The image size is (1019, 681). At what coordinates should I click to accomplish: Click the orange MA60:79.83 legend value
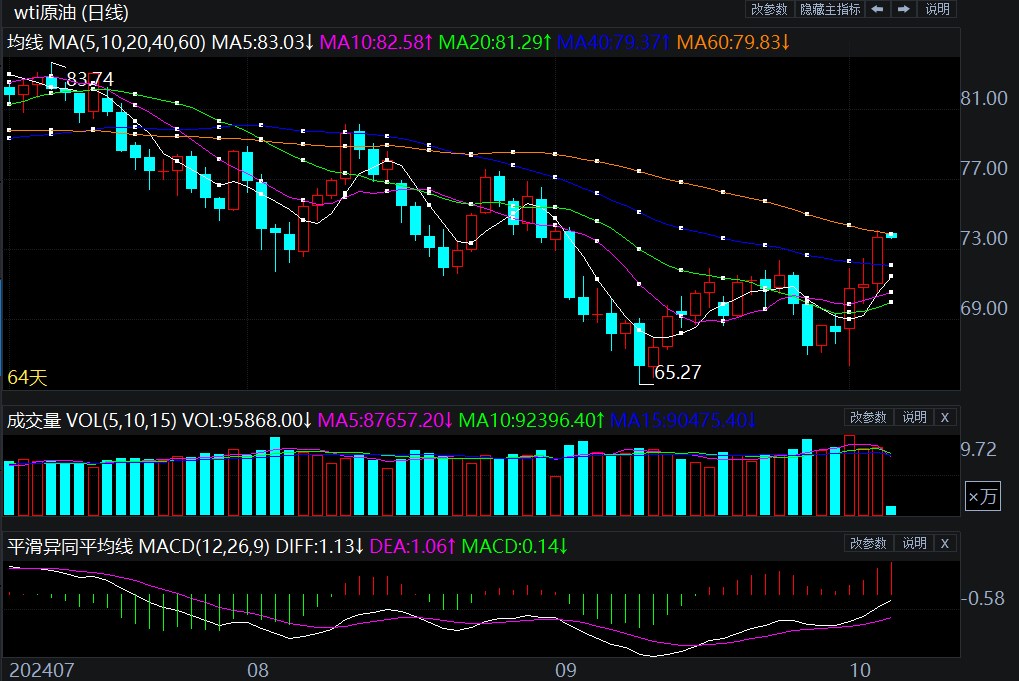click(733, 43)
